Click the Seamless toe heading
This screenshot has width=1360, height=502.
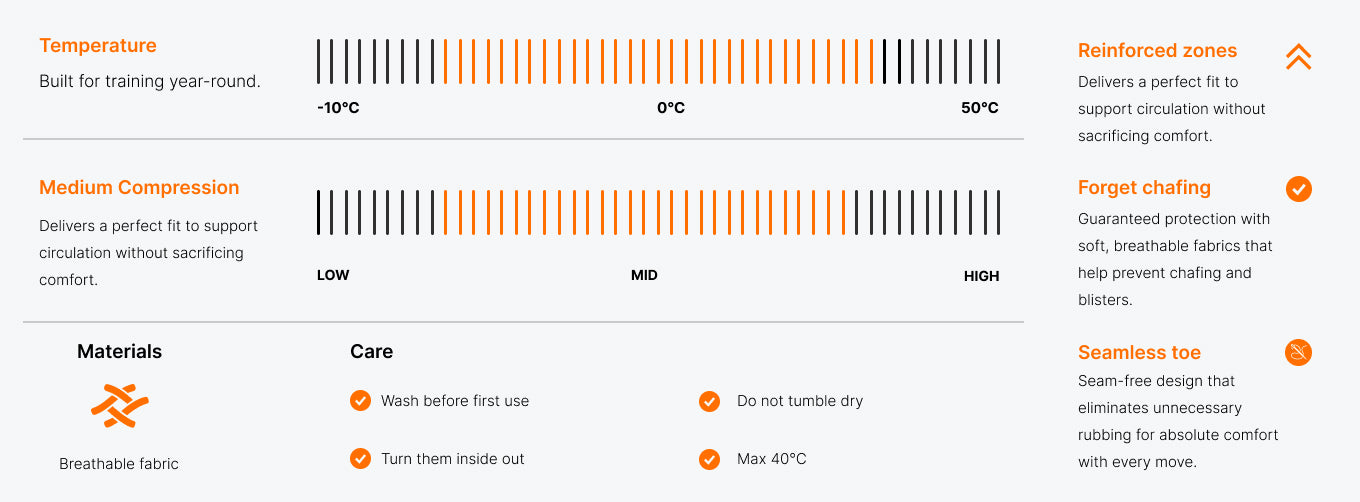[1139, 352]
